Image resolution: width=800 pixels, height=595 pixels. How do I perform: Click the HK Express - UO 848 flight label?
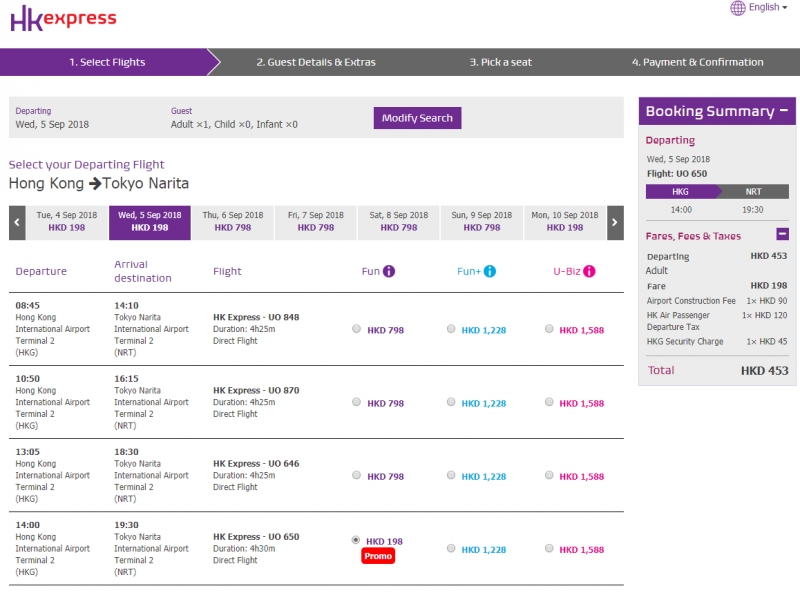click(256, 317)
